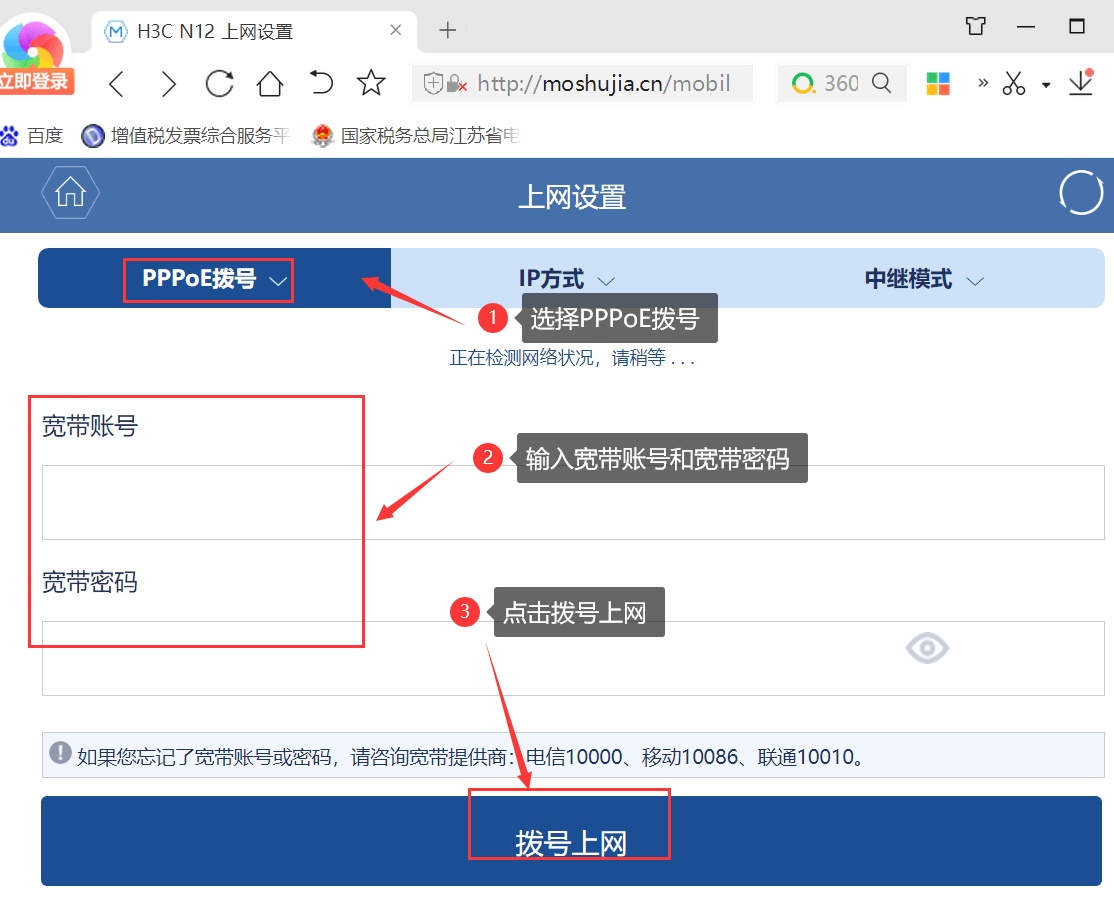Click the undo/restore closed tab arrow icon
Viewport: 1114px width, 902px height.
[x=321, y=83]
